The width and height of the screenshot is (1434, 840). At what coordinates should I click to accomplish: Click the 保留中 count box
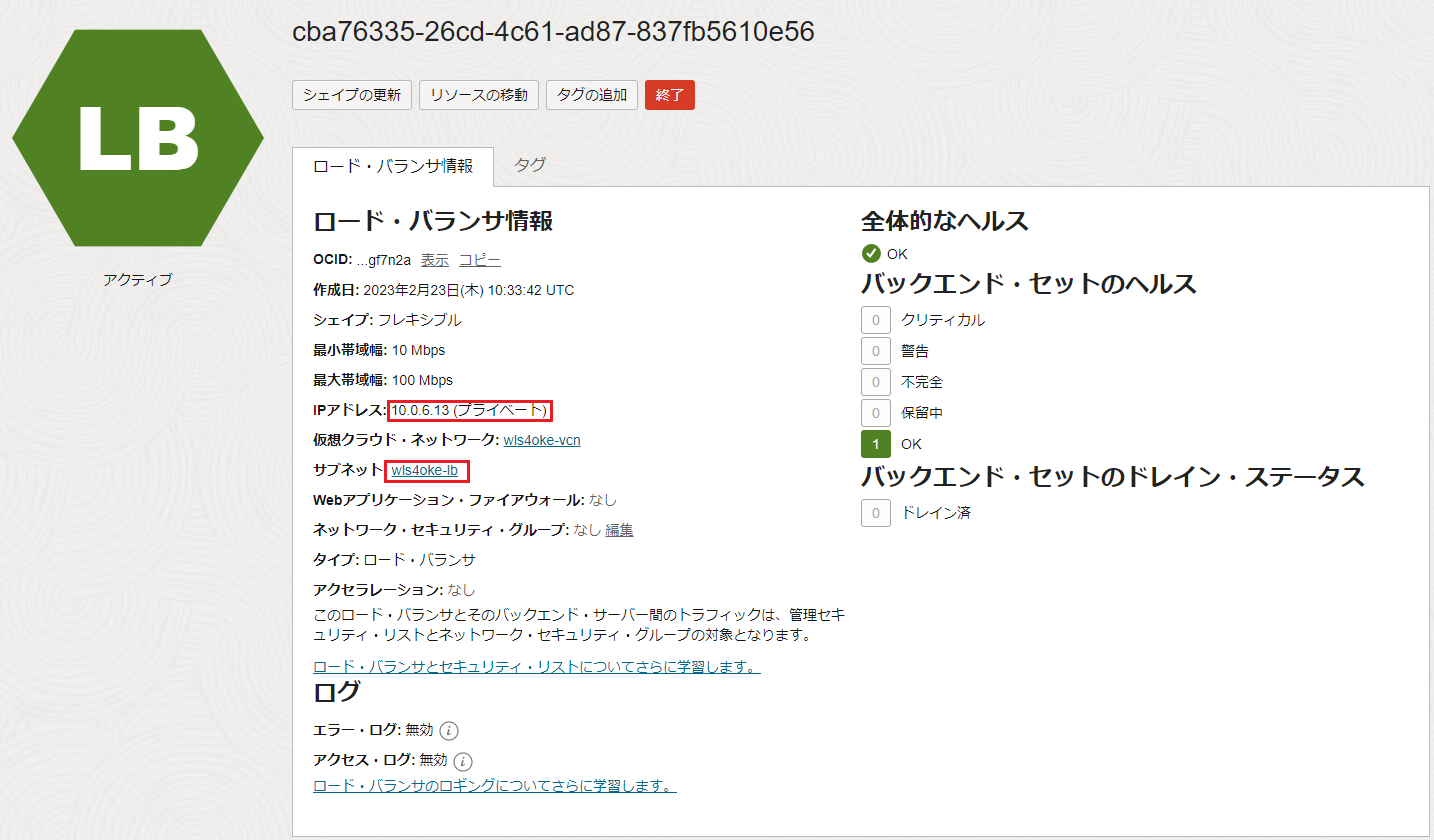876,413
